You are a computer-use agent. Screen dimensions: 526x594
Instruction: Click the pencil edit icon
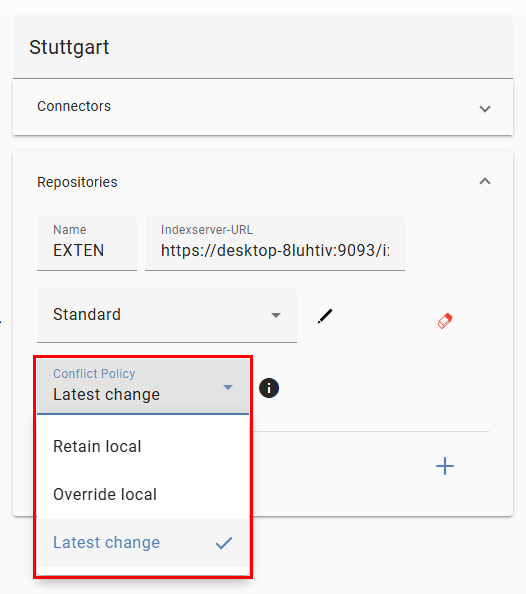(x=325, y=316)
